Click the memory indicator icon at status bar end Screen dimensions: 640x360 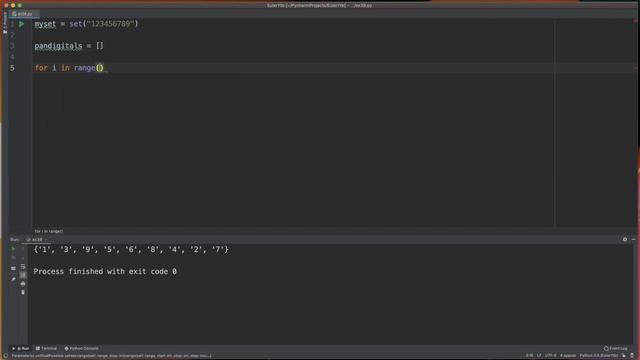[x=632, y=356]
